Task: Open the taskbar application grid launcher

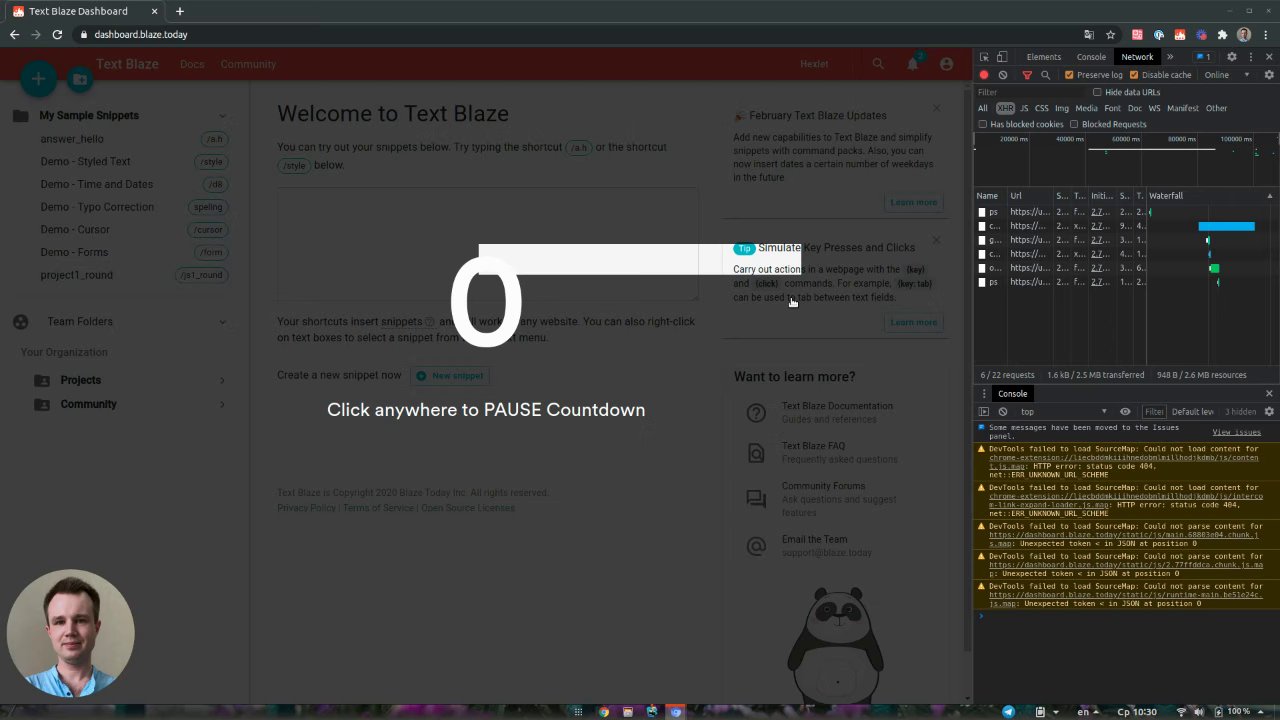Action: tap(577, 712)
